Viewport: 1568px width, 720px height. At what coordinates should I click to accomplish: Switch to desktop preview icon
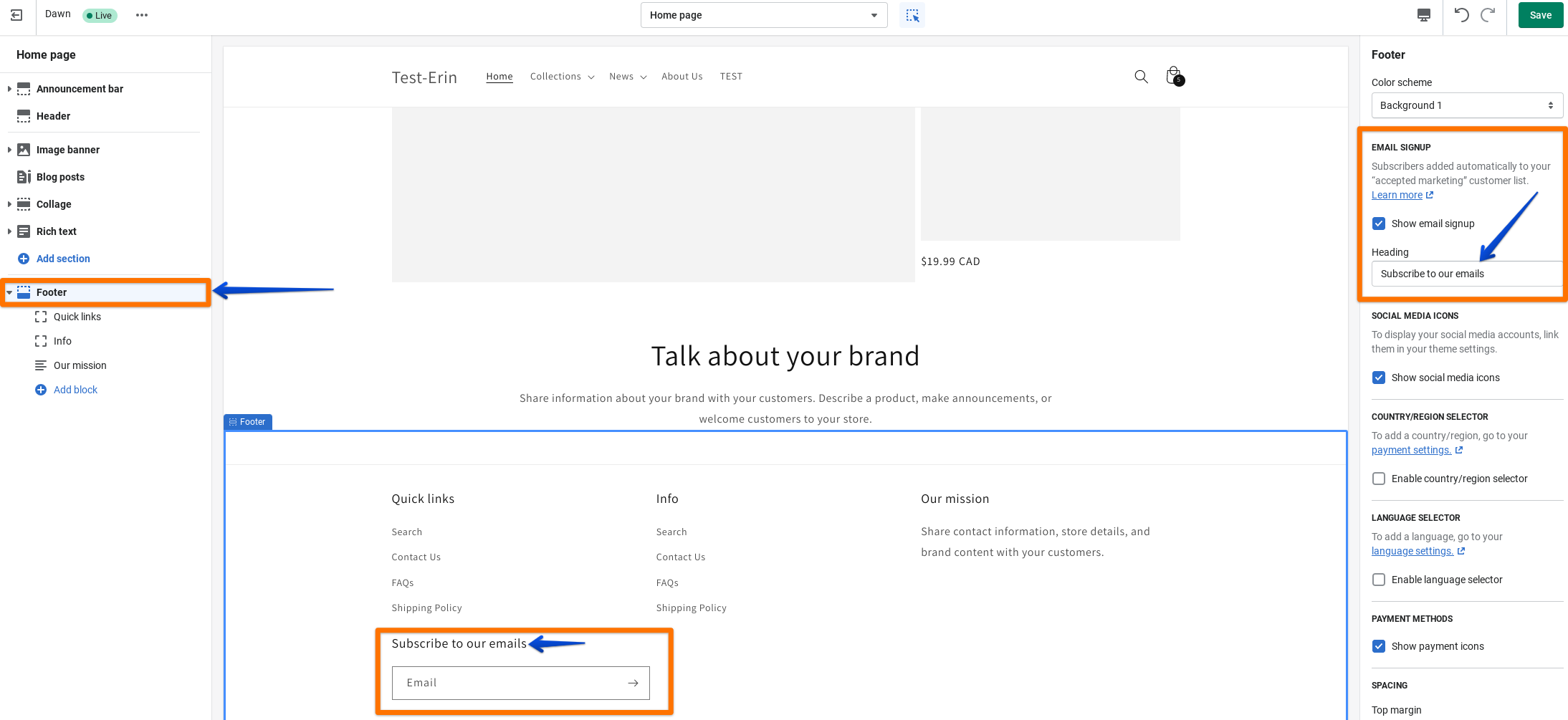click(x=1423, y=15)
